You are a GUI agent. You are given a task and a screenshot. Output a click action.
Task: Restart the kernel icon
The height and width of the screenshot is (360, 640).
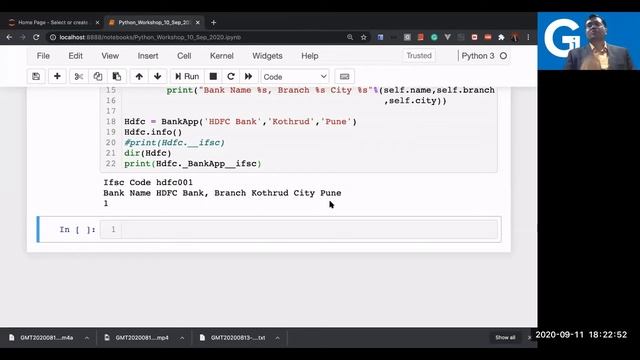coord(231,76)
